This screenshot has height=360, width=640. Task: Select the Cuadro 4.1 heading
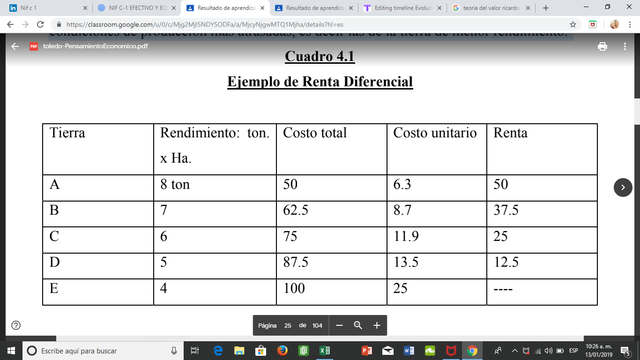[320, 56]
